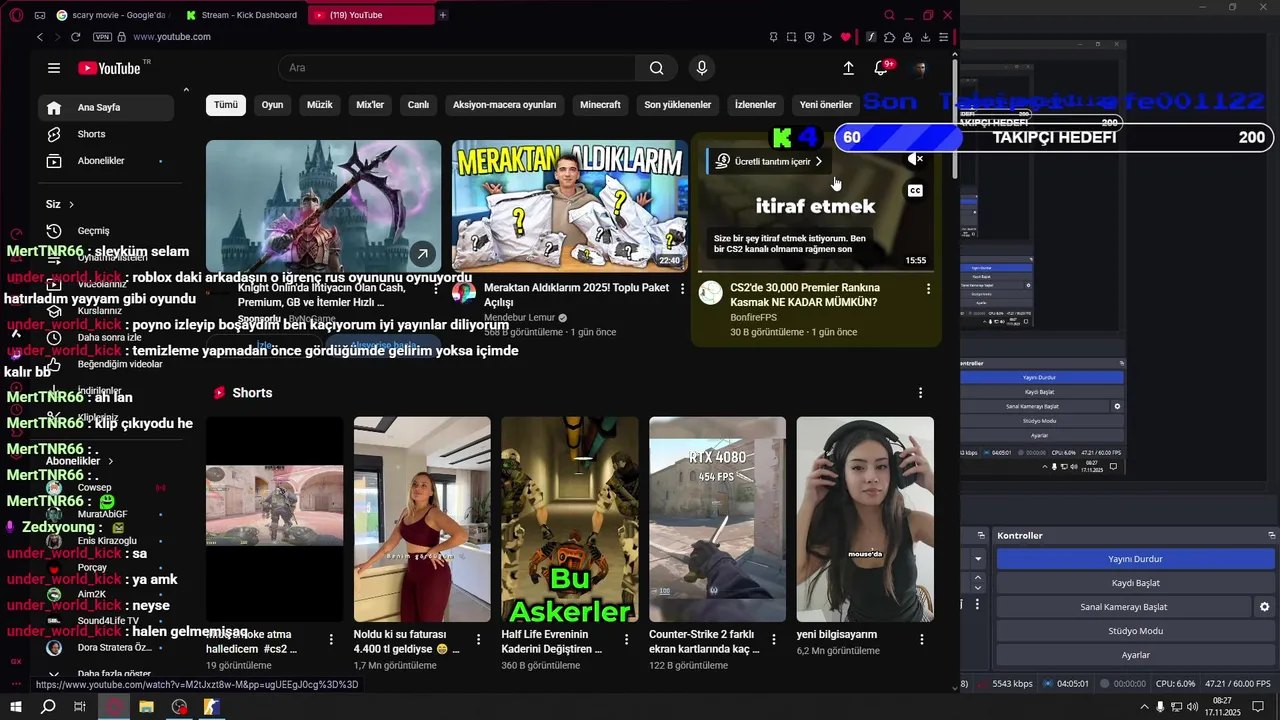Image resolution: width=1280 pixels, height=720 pixels.
Task: Toggle Sanal Kamerayı Başlat in OBS
Action: [1123, 607]
